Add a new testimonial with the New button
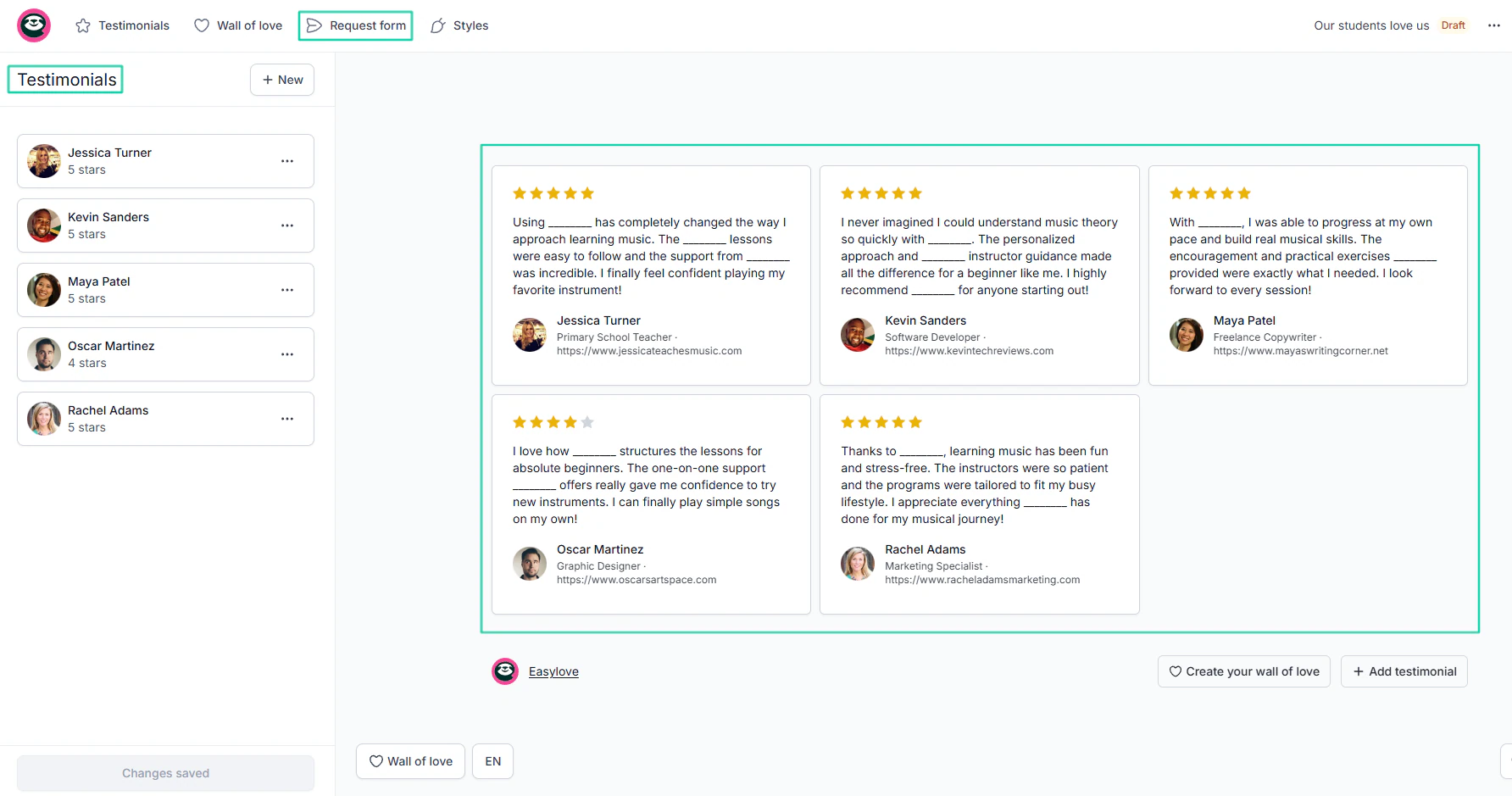Image resolution: width=1512 pixels, height=796 pixels. [282, 80]
